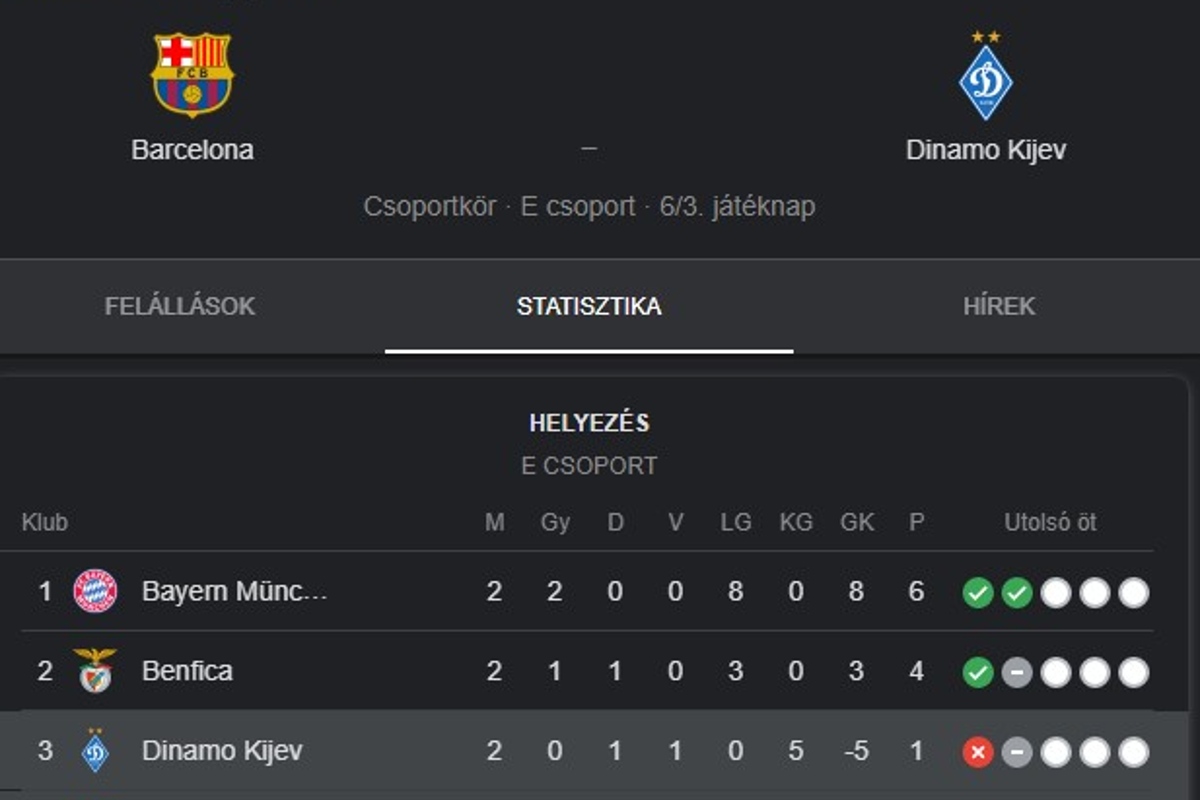Click Dinamo Kijev's gray draw indicator

click(x=1016, y=752)
